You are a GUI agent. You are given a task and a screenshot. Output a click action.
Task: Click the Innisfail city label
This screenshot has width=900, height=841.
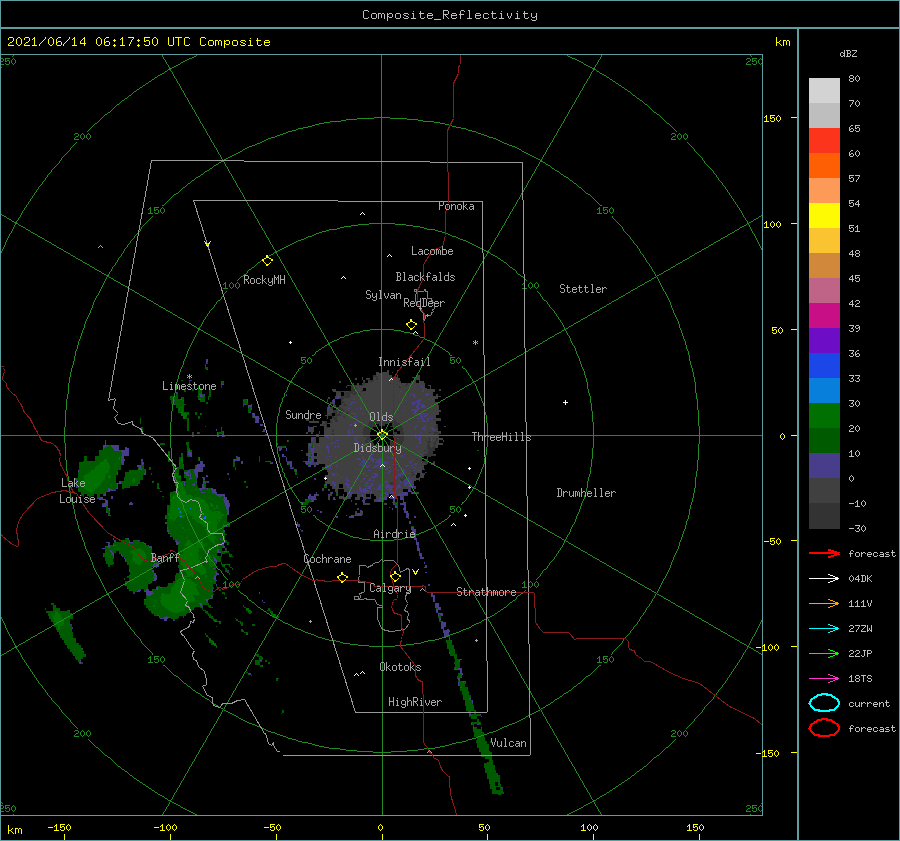tap(404, 362)
